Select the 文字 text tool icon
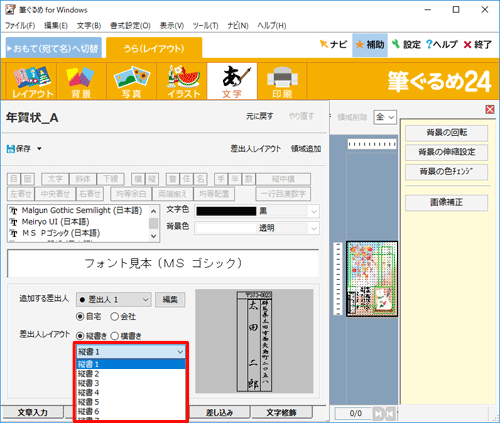The image size is (500, 423). point(232,81)
